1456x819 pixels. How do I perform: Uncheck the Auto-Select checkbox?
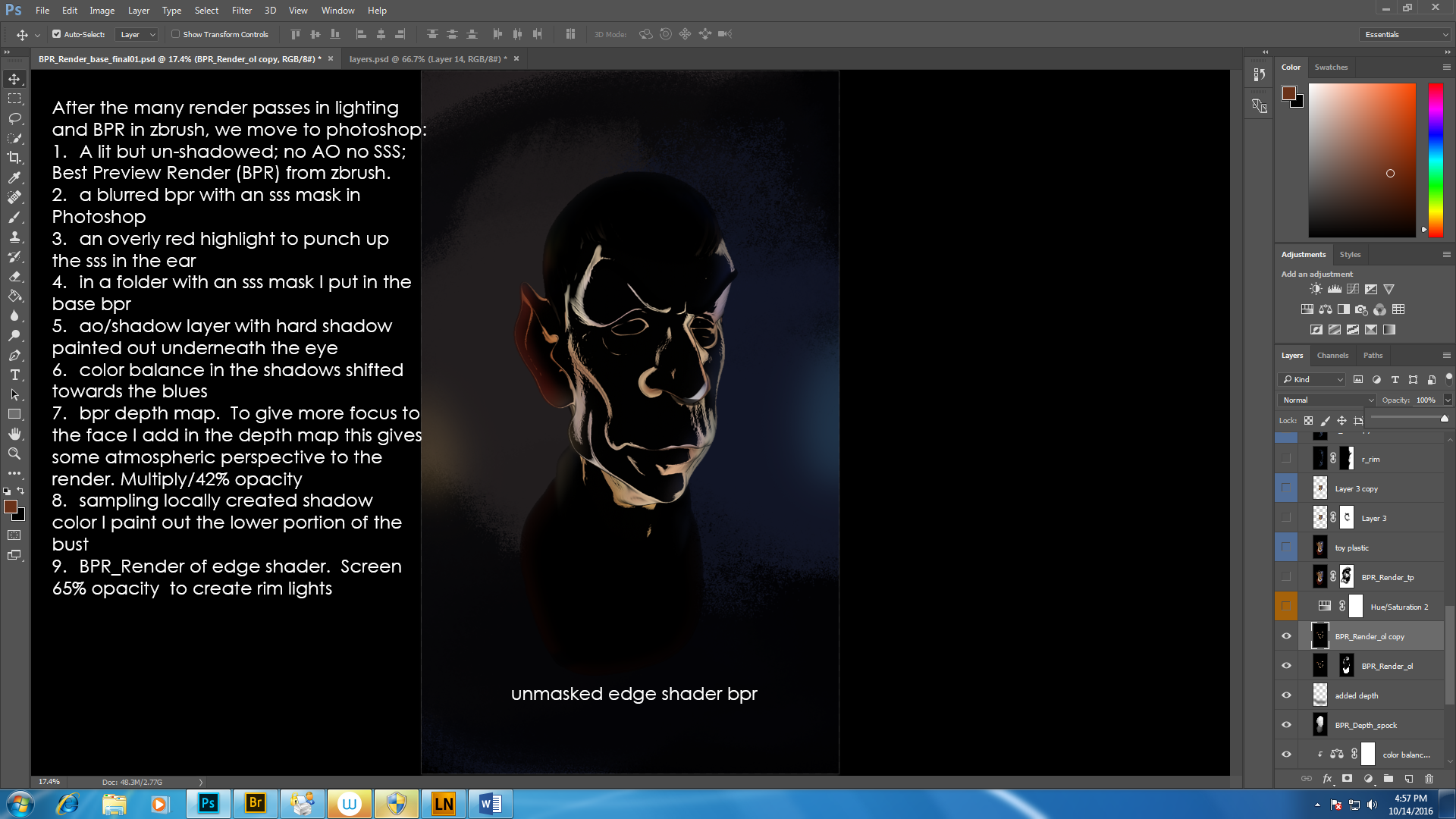click(x=56, y=34)
